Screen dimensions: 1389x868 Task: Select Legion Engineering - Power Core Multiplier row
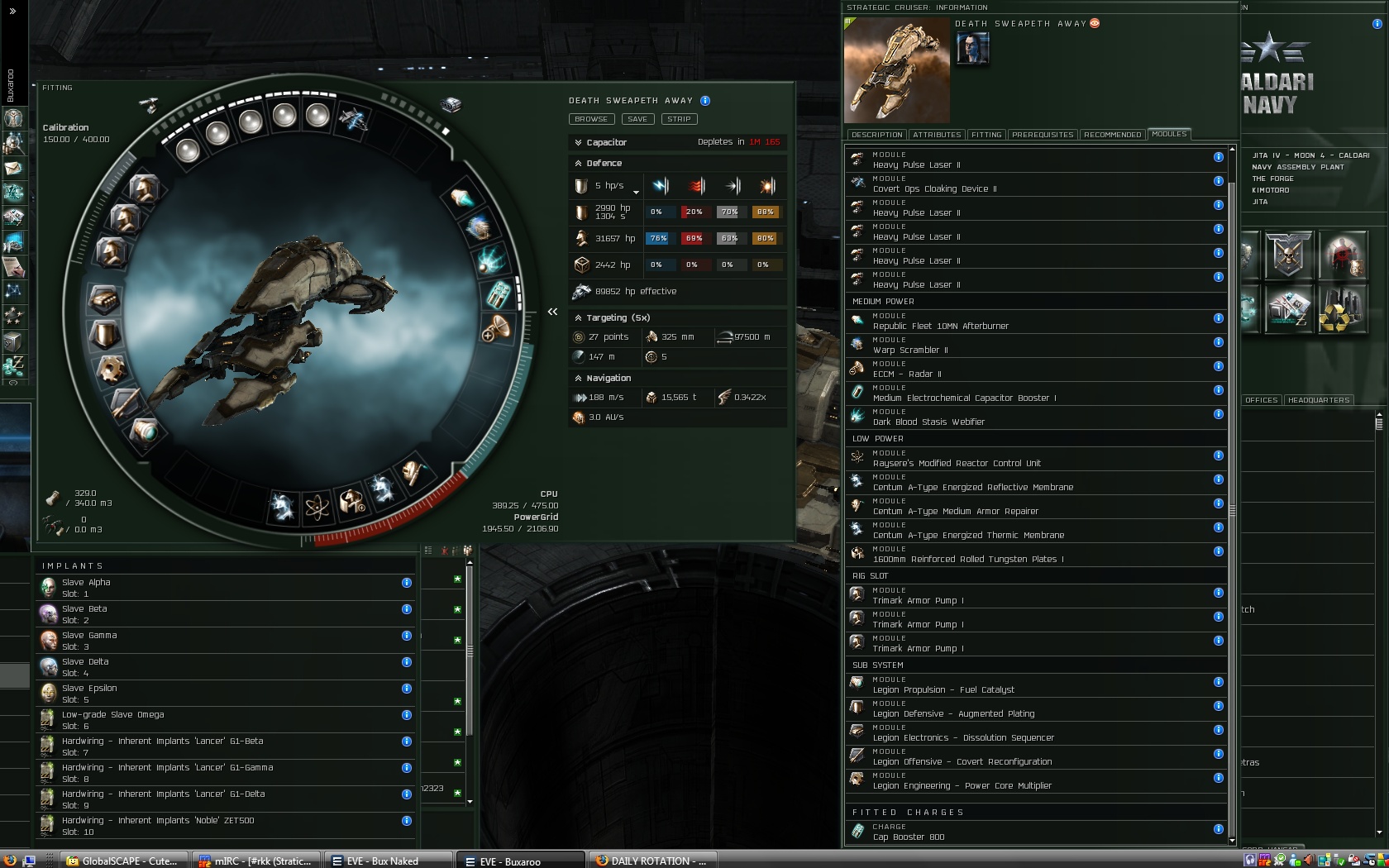click(1036, 780)
